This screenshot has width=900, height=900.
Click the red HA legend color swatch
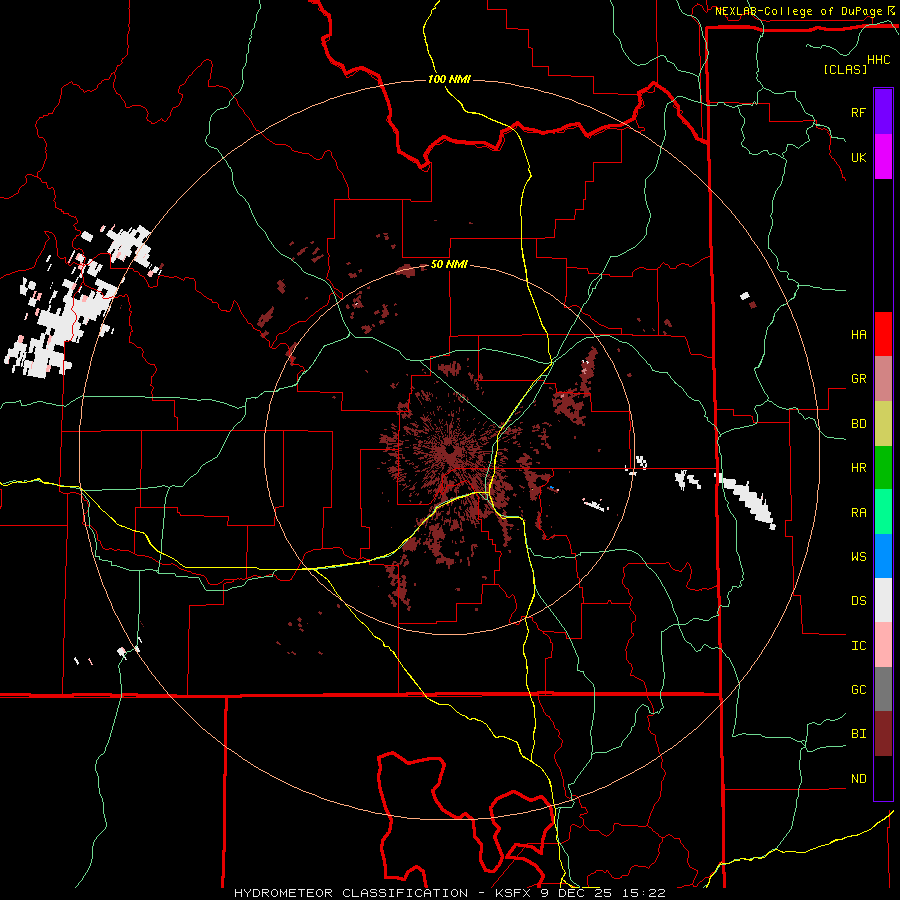[883, 334]
